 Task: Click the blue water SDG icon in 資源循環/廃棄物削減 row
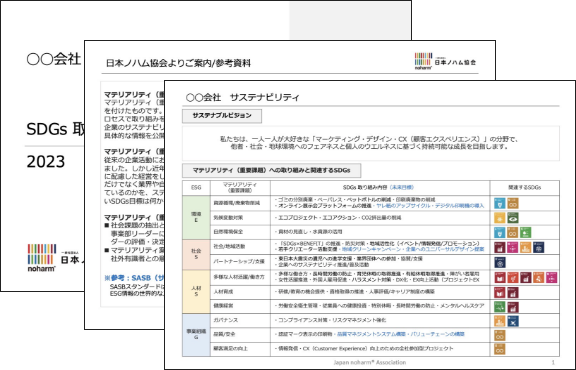499,203
